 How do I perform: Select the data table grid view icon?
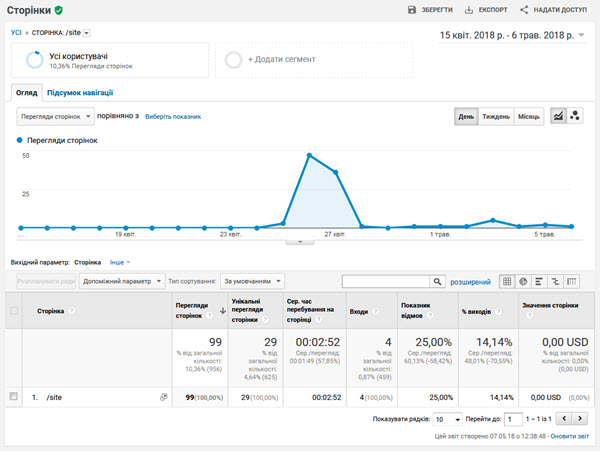pos(507,282)
